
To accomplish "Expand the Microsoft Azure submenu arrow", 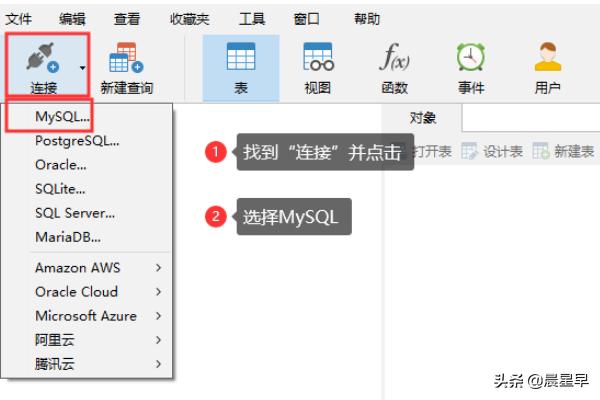I will (158, 316).
